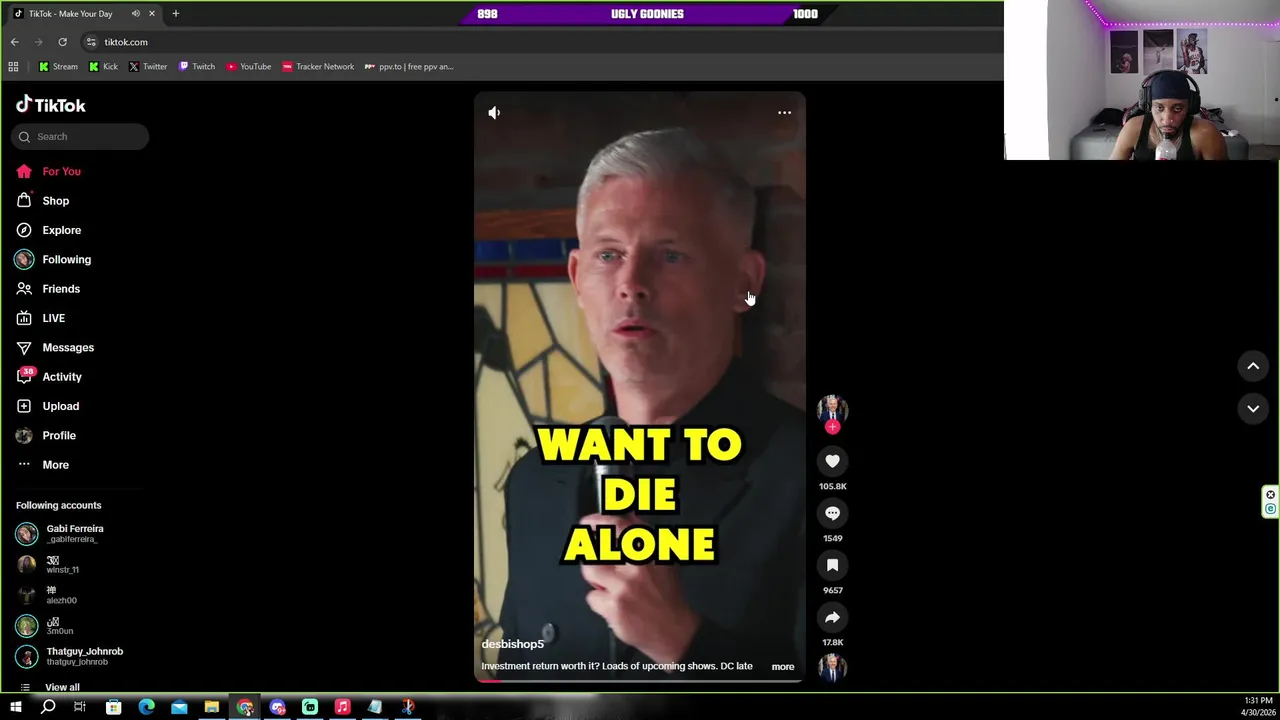The width and height of the screenshot is (1280, 720).
Task: Expand following accounts with View all
Action: pos(62,687)
